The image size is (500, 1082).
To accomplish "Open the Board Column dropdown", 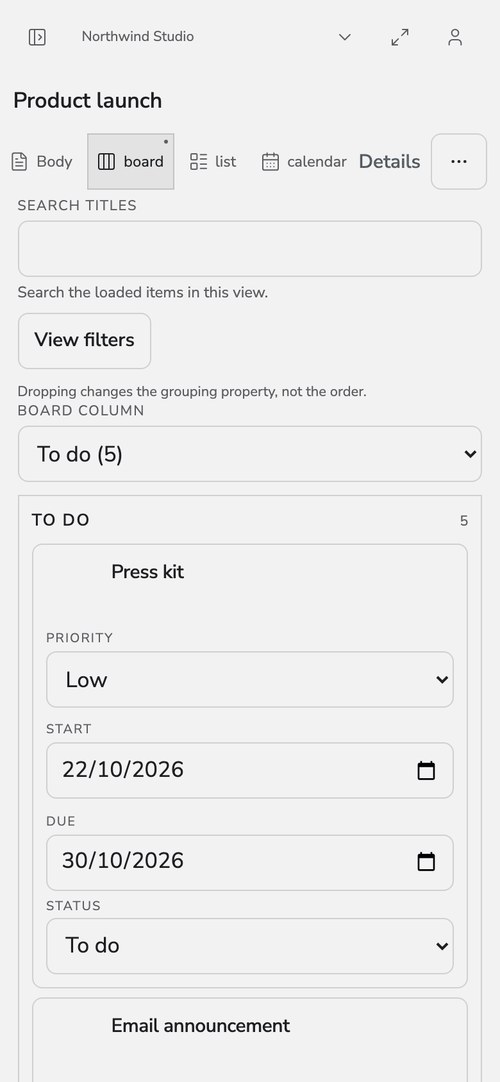I will [x=250, y=454].
